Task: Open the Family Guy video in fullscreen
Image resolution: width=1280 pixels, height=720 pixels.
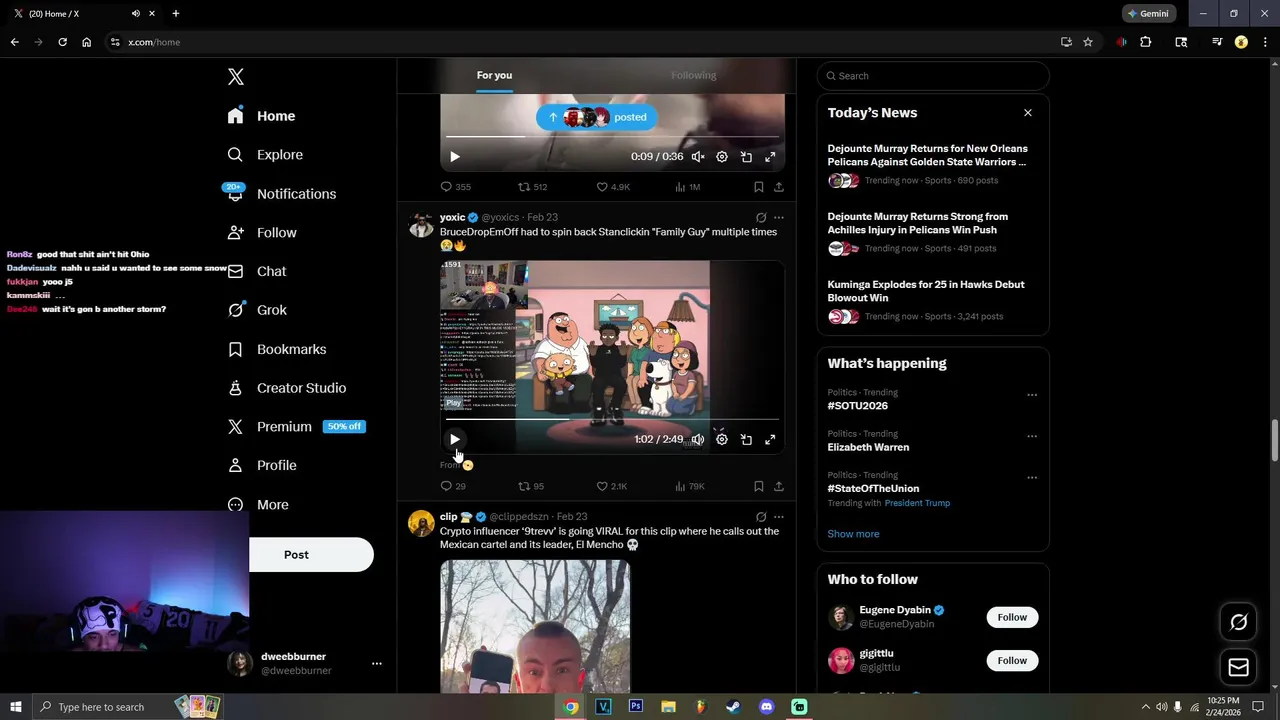Action: coord(770,439)
